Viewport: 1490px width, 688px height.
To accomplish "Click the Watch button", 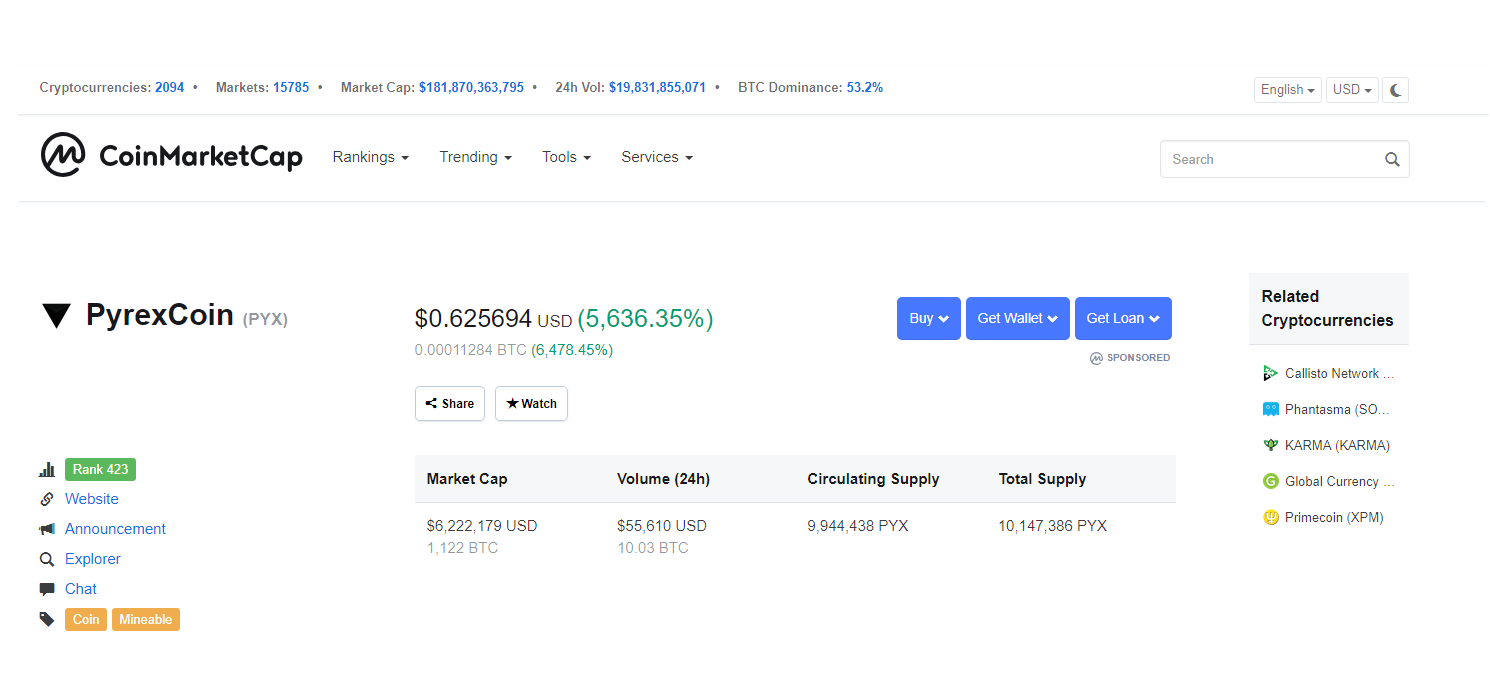I will point(531,404).
